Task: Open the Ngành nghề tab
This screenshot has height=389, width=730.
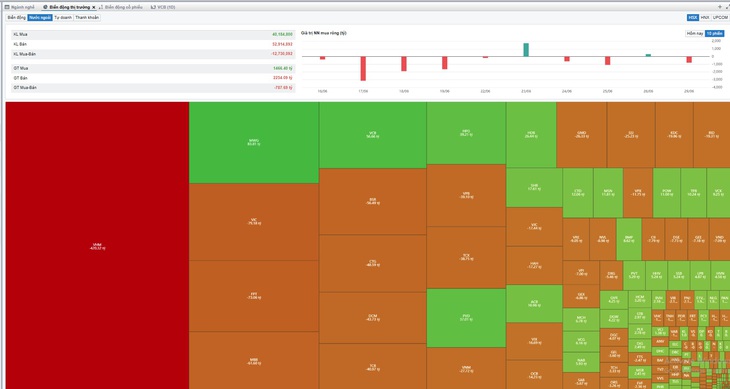Action: (x=20, y=7)
